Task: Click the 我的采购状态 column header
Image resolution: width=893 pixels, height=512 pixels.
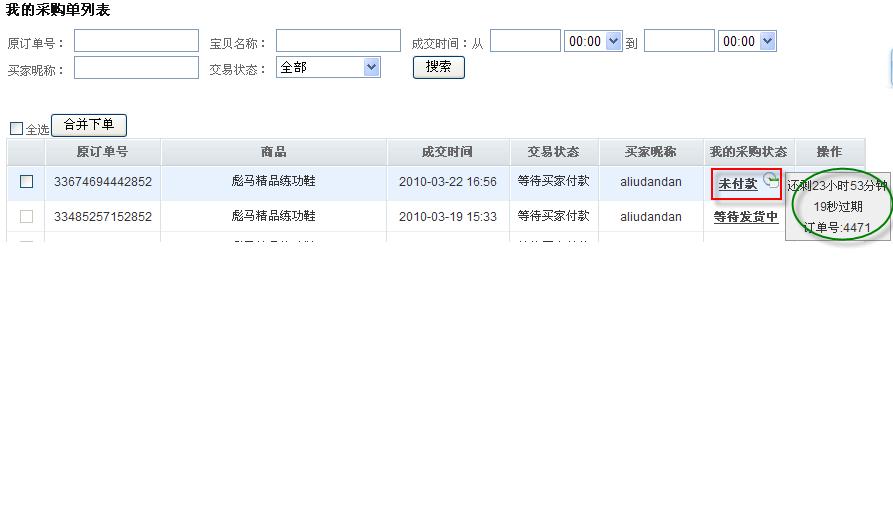Action: point(748,152)
